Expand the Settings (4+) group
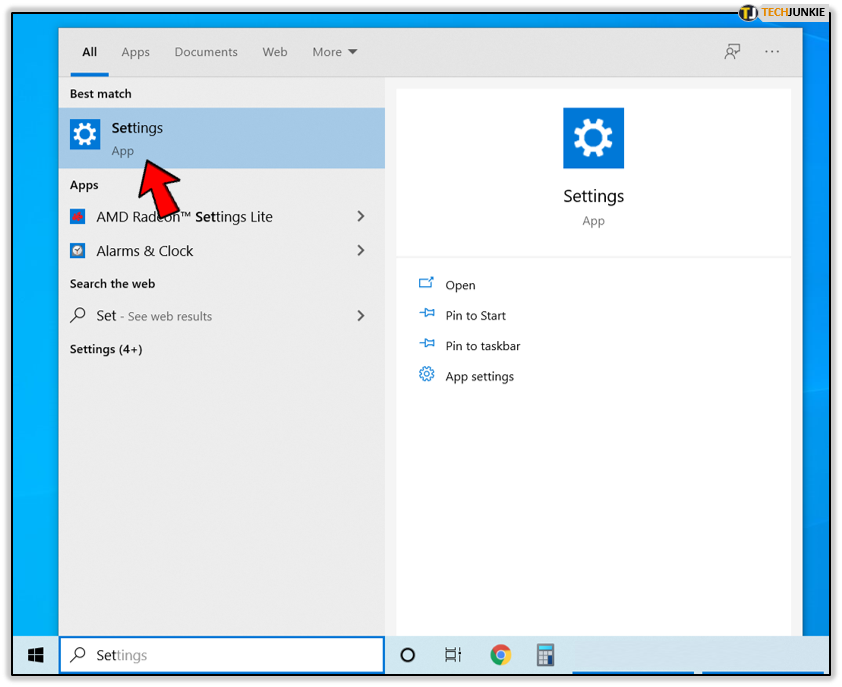Screen dimensions: 842x687 (106, 349)
